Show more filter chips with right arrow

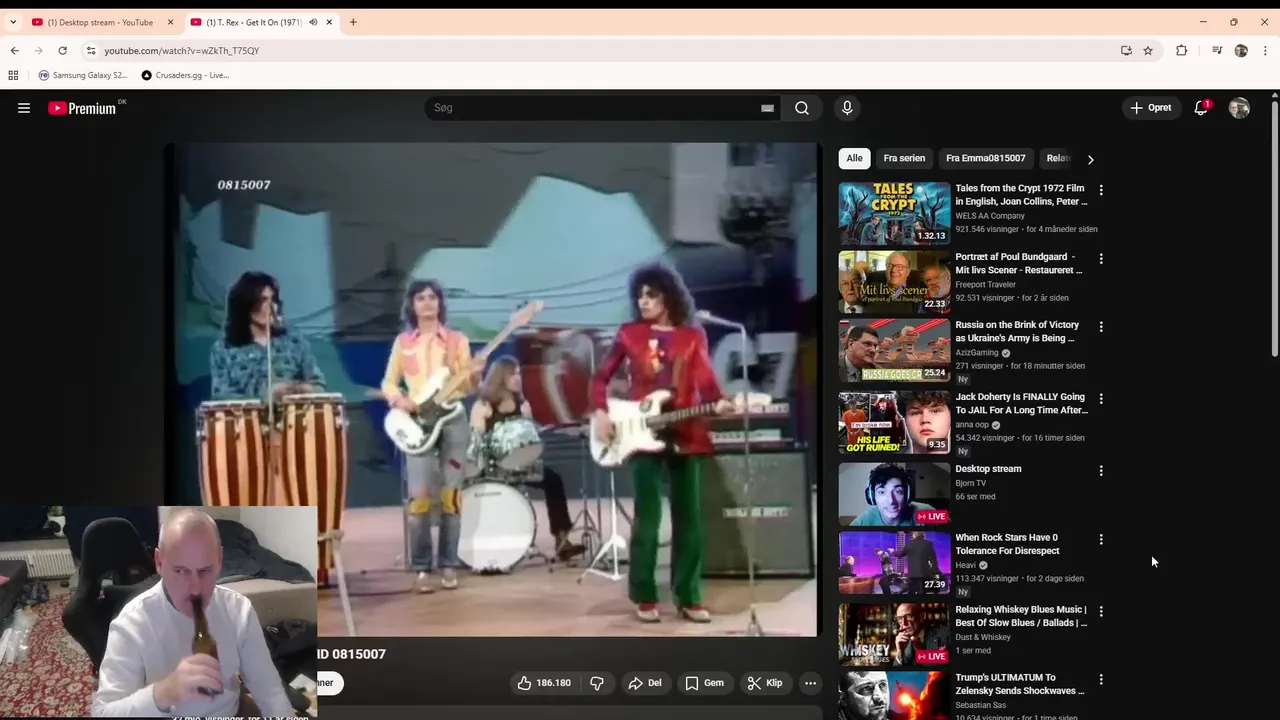(1090, 159)
